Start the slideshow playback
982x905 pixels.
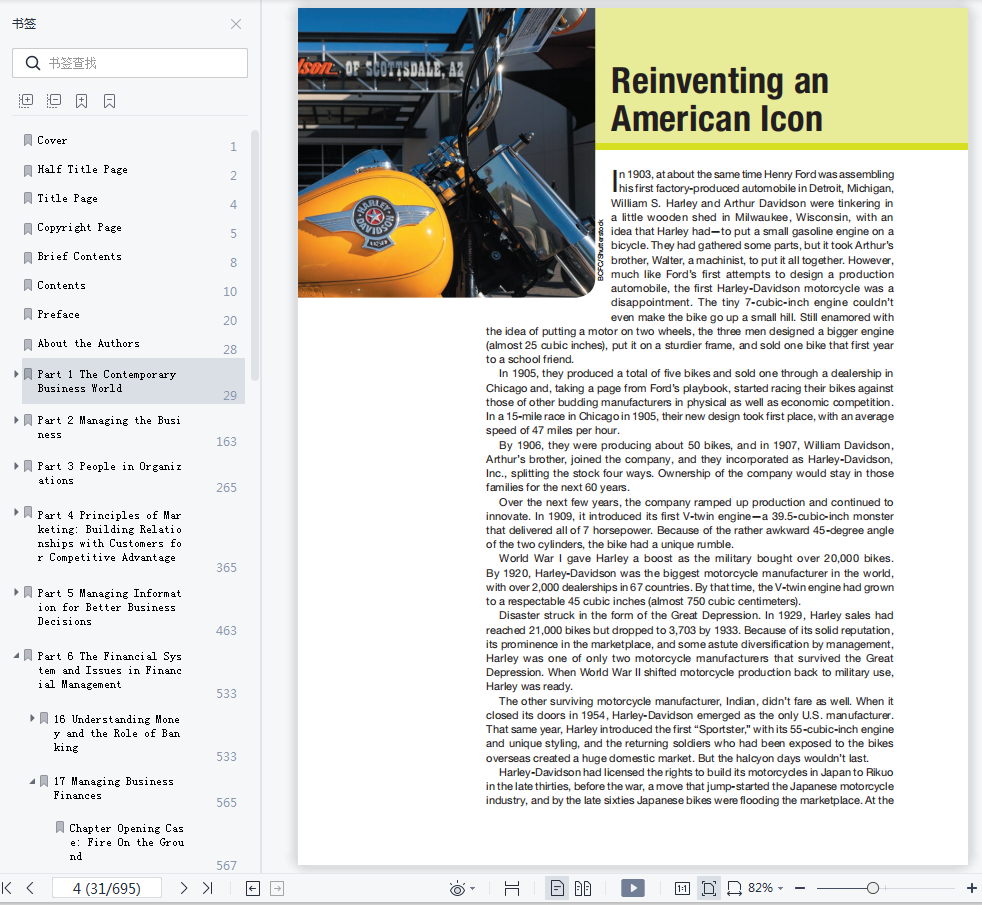633,888
